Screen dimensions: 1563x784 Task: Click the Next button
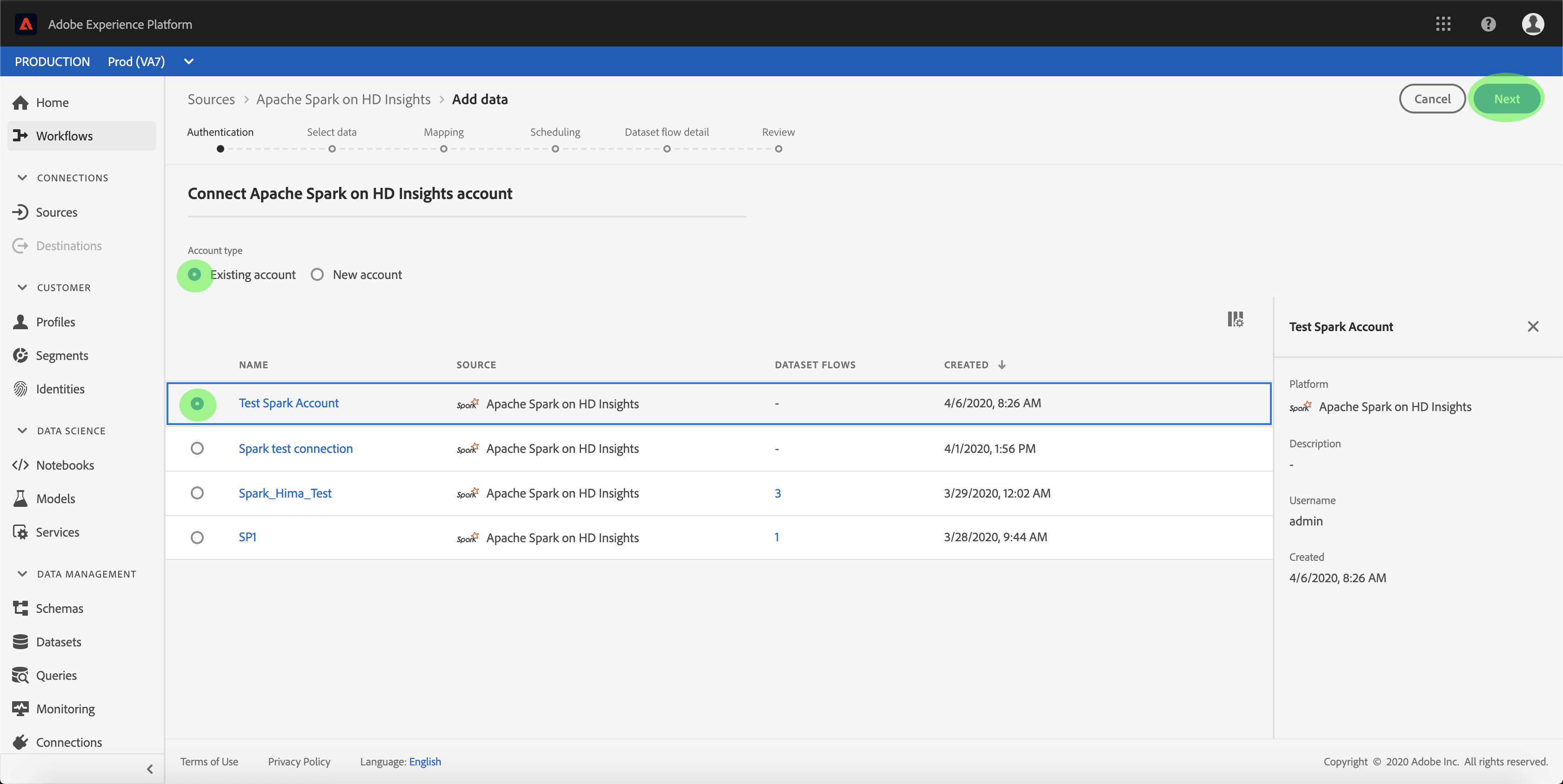[x=1506, y=99]
